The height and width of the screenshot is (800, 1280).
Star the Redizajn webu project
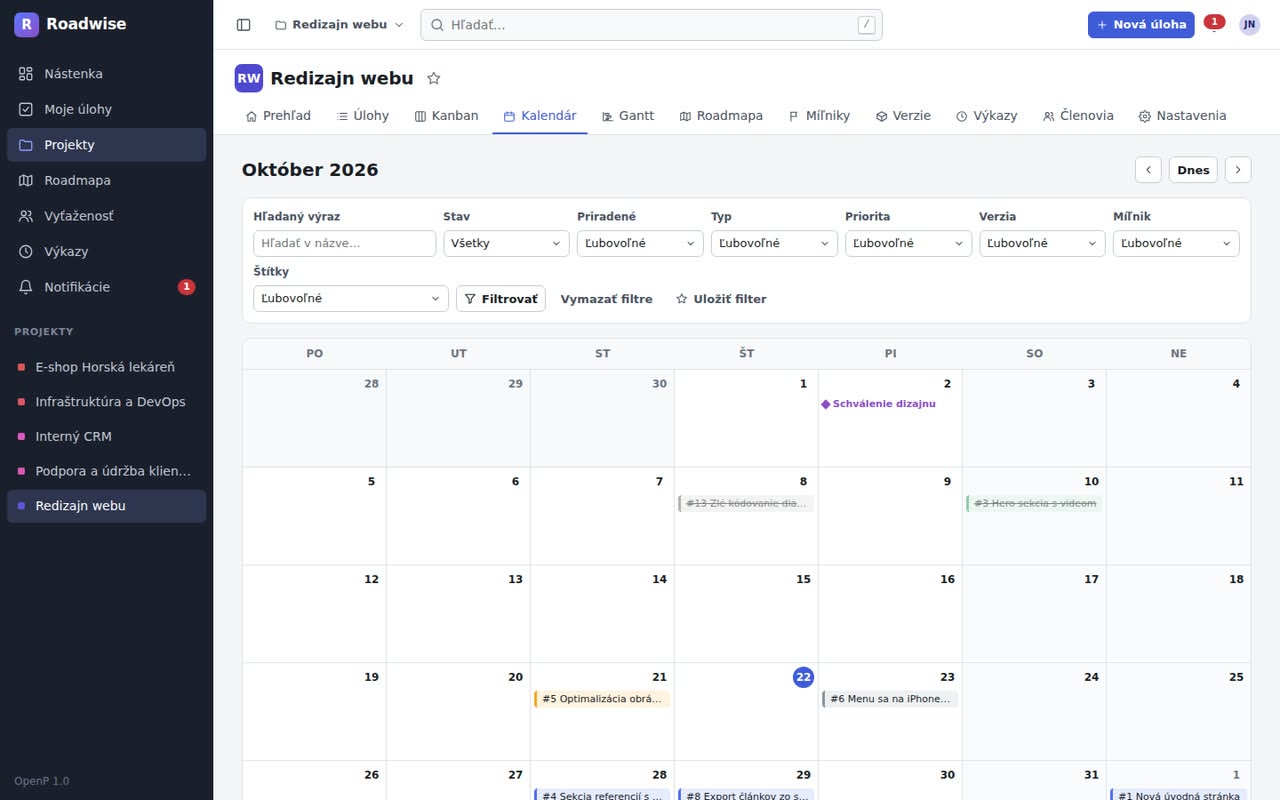coord(434,78)
